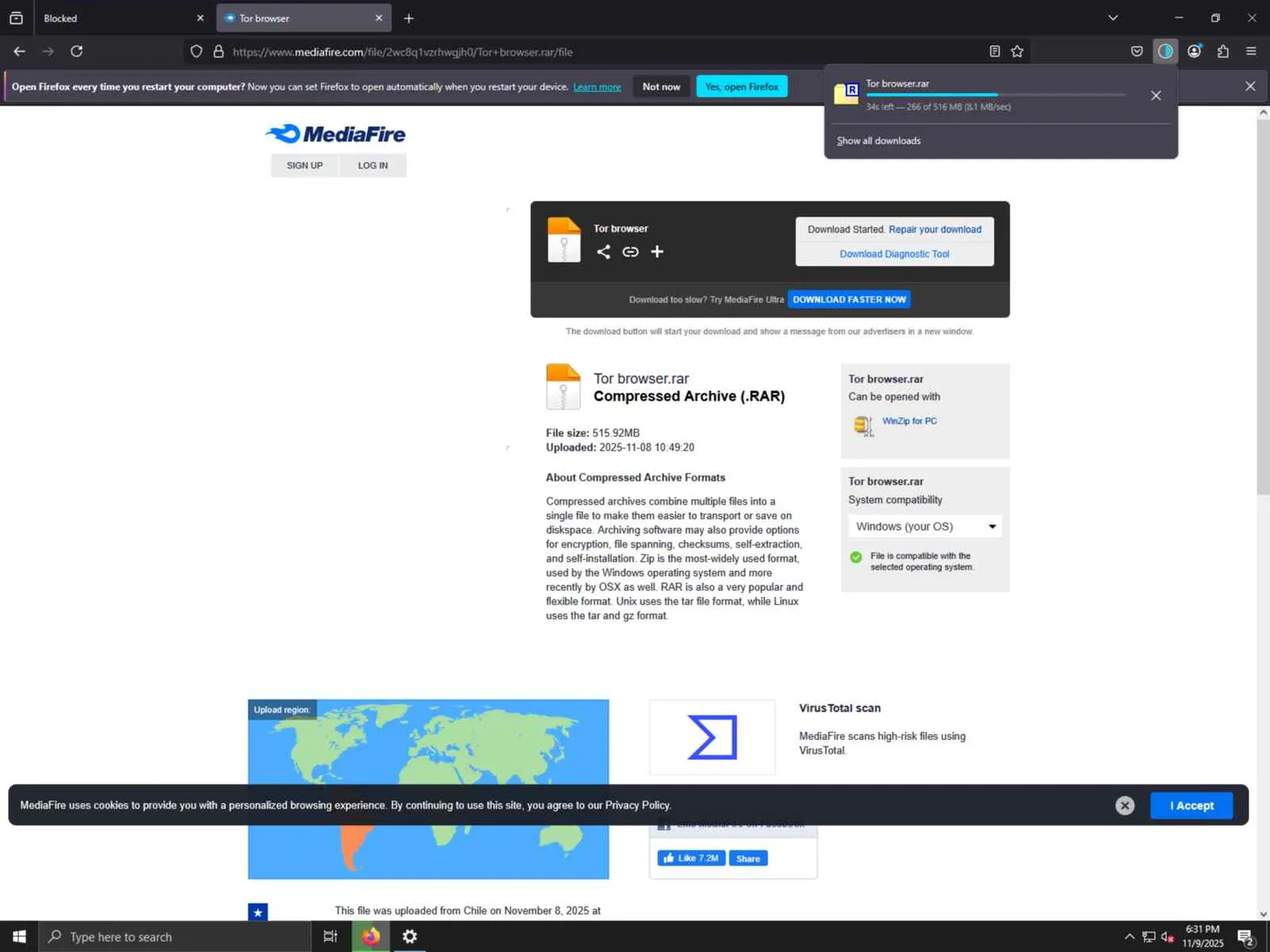This screenshot has height=952, width=1270.
Task: Close the Tor browser tab
Action: [379, 18]
